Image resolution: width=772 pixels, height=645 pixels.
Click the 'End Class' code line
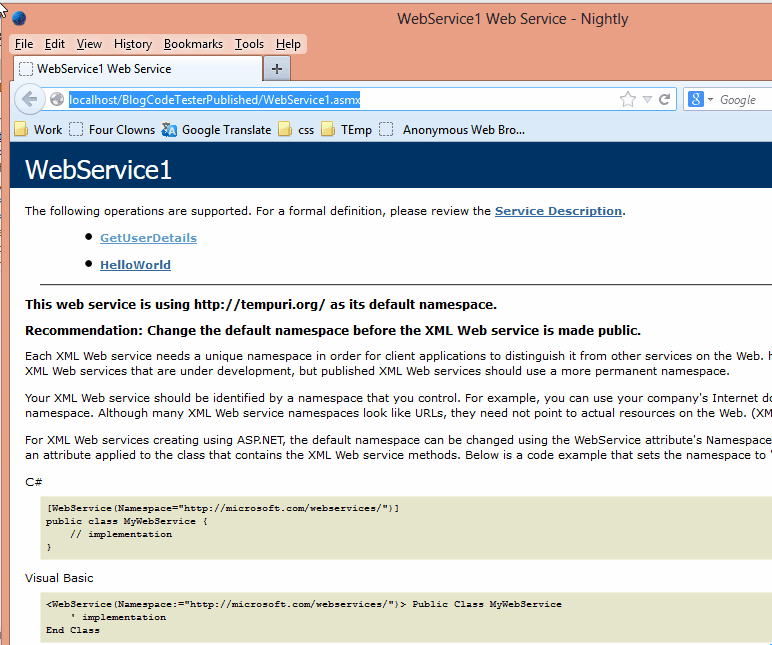[73, 630]
